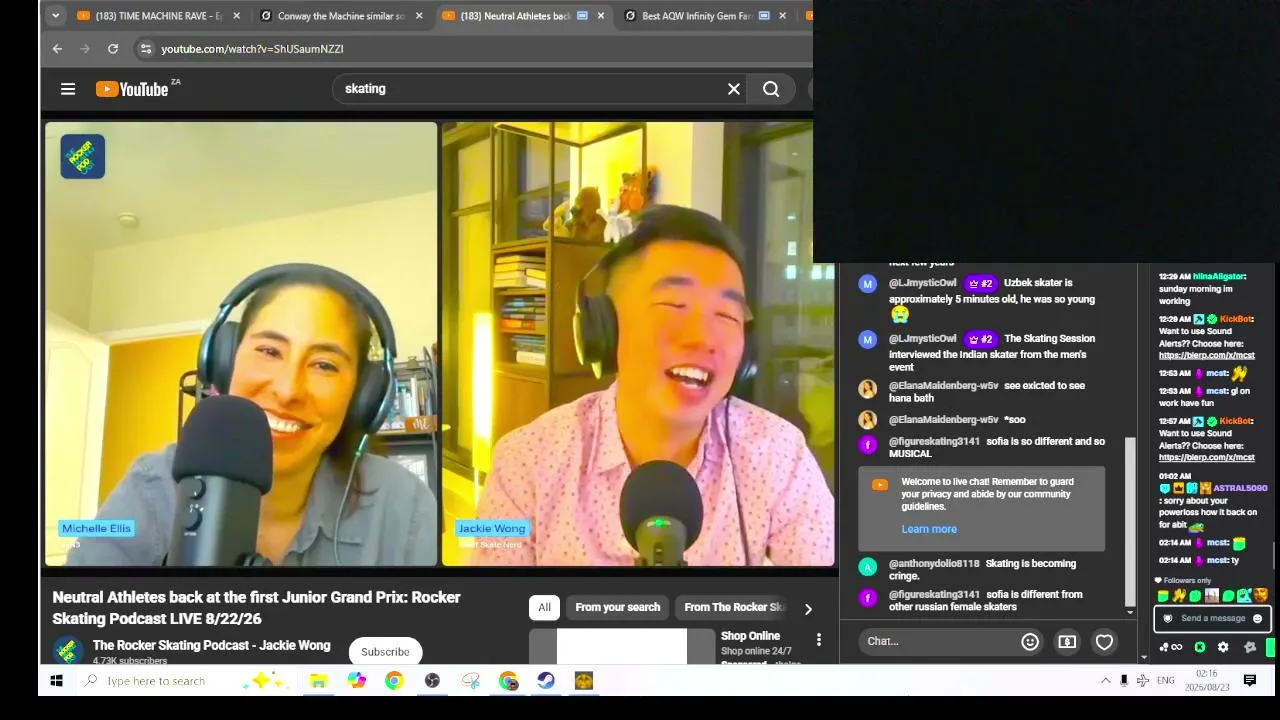Click 'Michelle Ellis' name label on video
The width and height of the screenshot is (1280, 720).
(x=96, y=528)
